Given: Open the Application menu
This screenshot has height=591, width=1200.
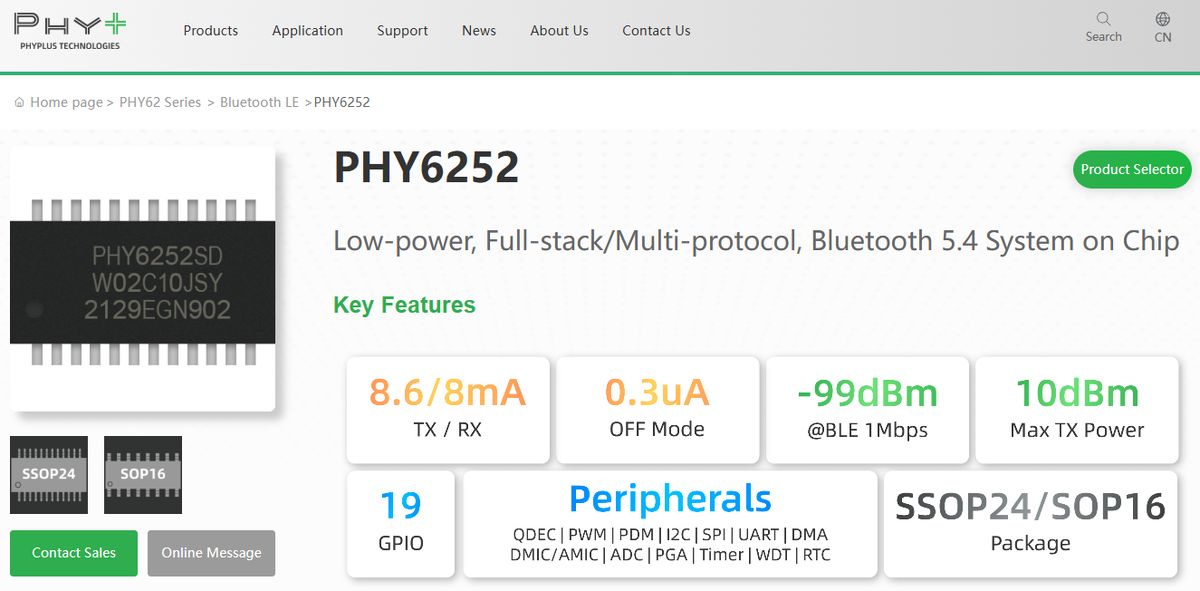Looking at the screenshot, I should click(x=307, y=31).
